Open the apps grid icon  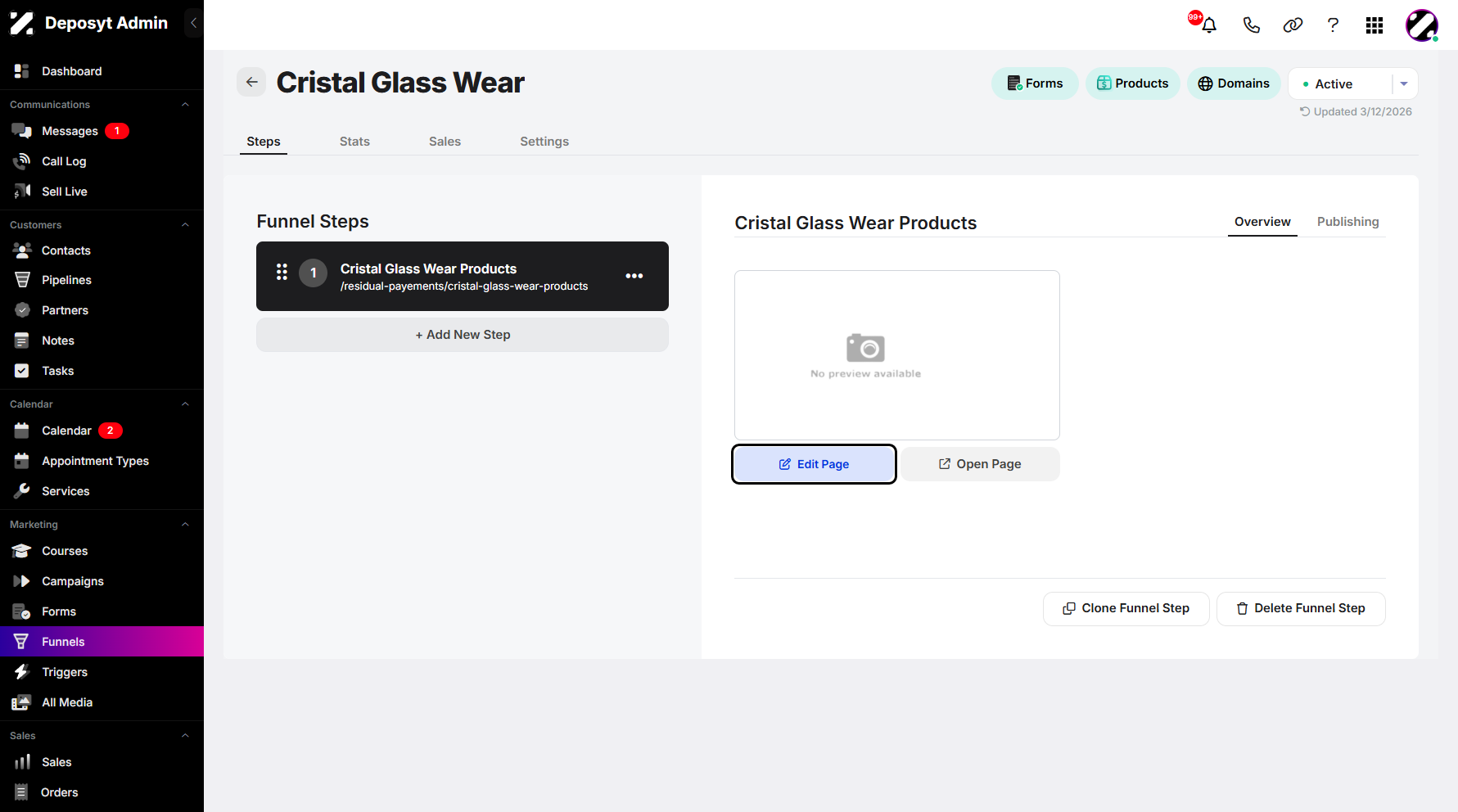(x=1374, y=25)
